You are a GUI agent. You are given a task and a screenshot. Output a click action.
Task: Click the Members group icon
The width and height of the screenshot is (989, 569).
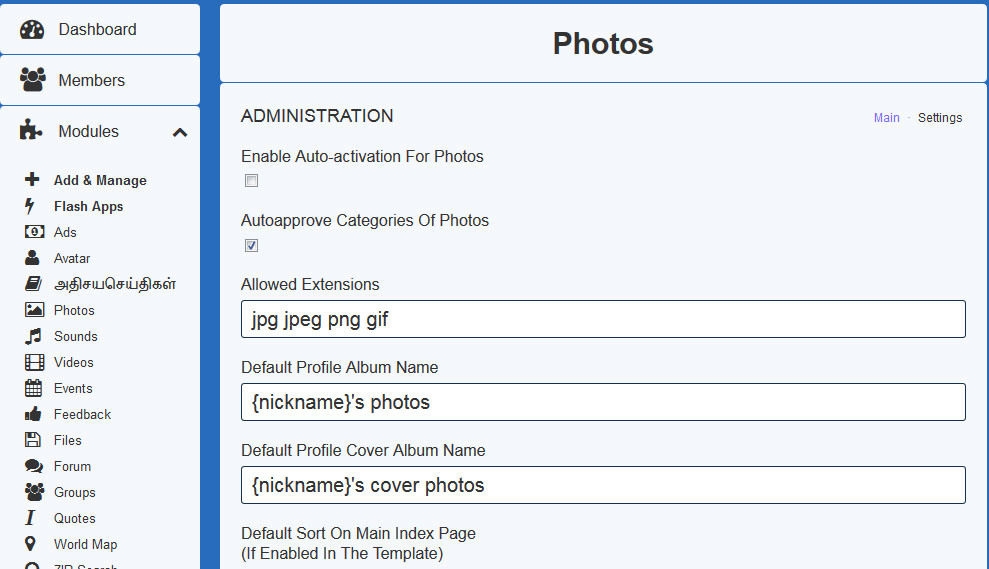coord(32,80)
